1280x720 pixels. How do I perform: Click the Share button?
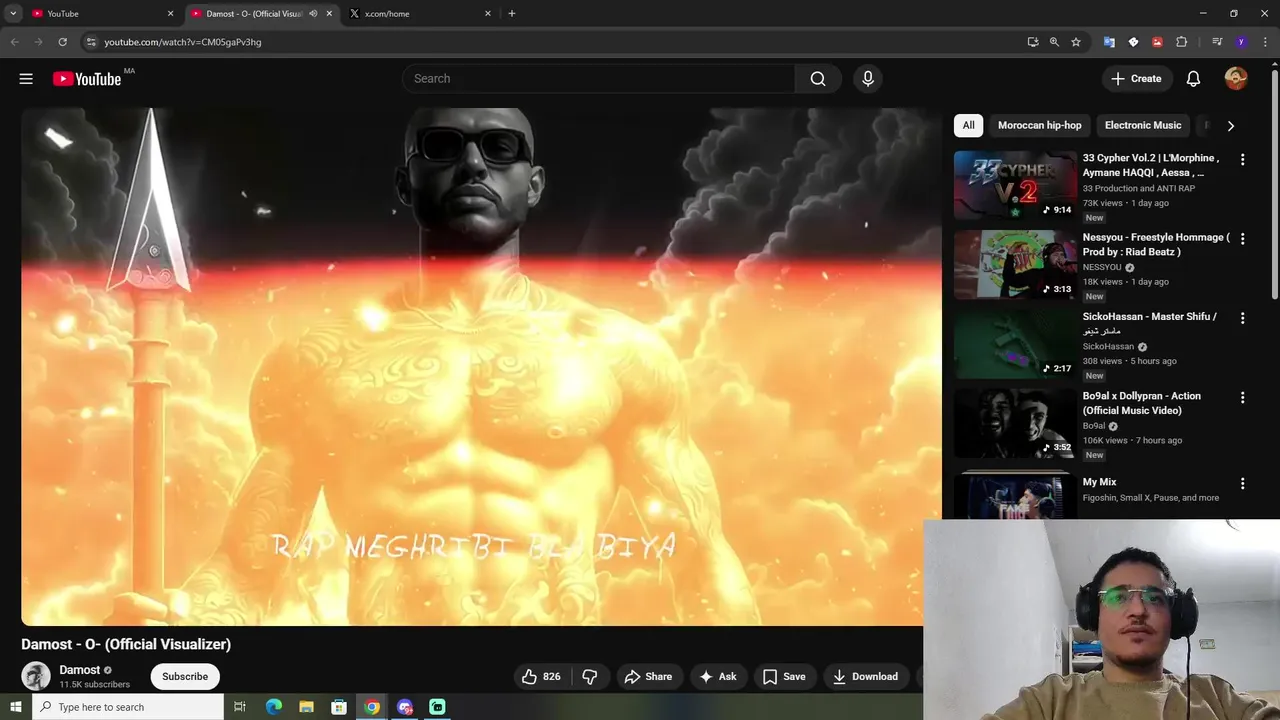(648, 677)
